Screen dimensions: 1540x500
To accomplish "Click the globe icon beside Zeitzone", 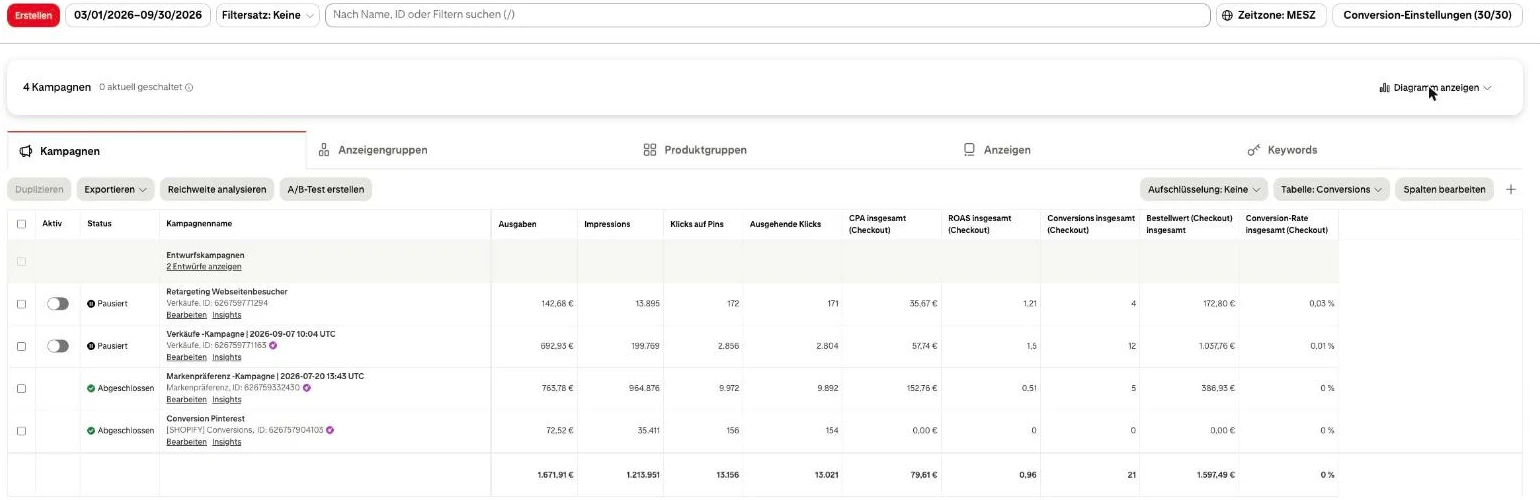I will tap(1227, 15).
